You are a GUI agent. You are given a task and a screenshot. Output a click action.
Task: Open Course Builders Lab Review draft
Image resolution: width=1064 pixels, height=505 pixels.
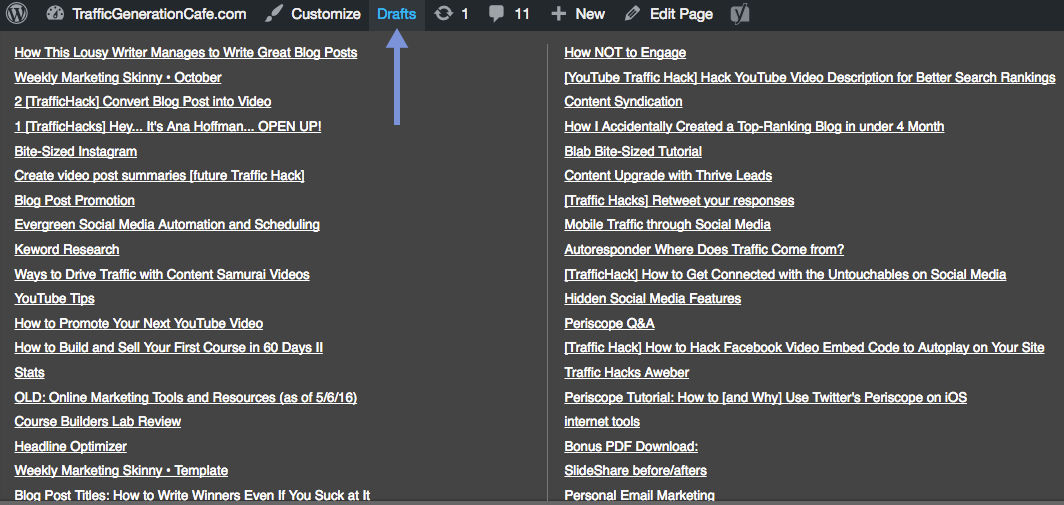[x=98, y=422]
